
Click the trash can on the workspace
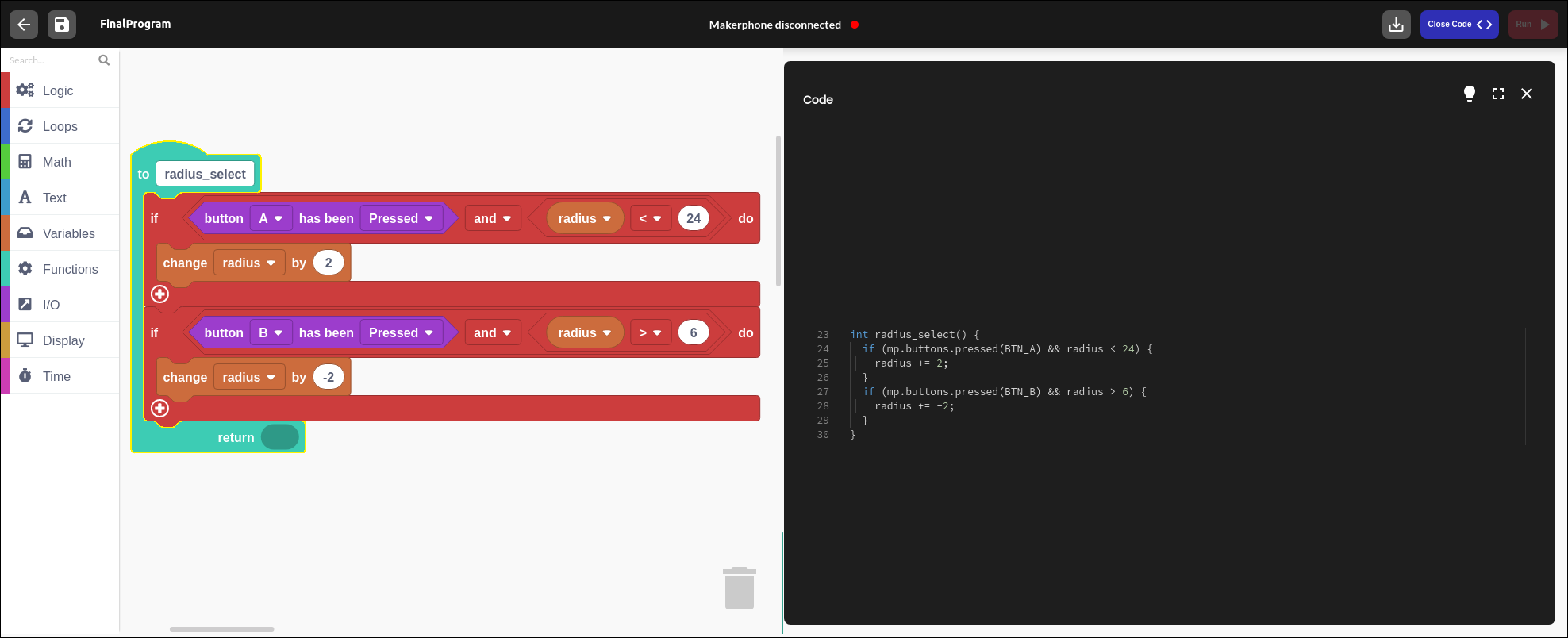coord(740,588)
